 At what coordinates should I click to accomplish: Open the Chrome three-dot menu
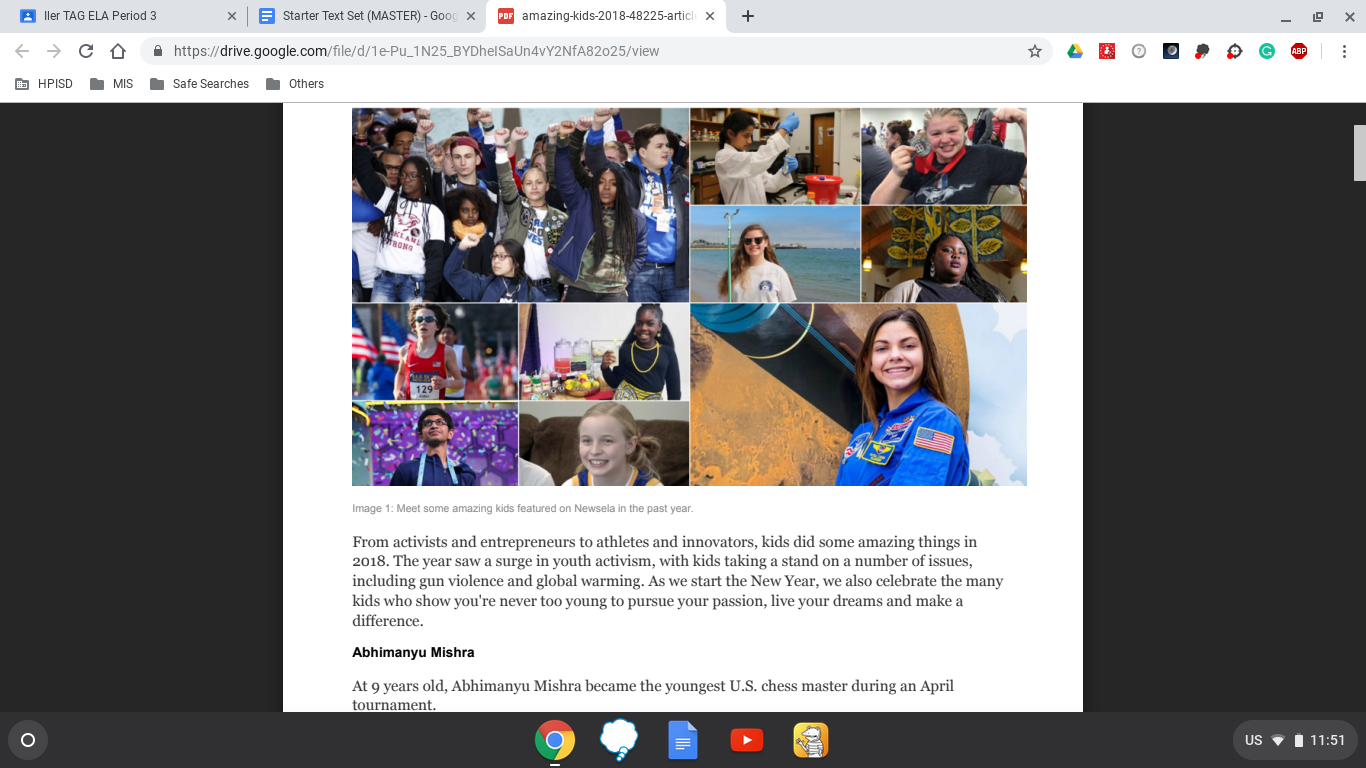(x=1339, y=51)
